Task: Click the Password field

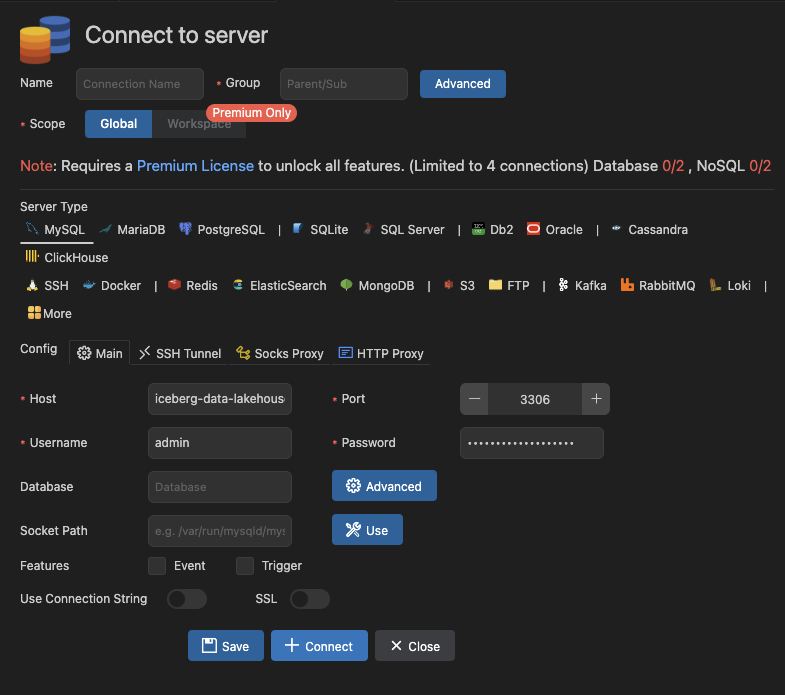Action: click(x=532, y=443)
